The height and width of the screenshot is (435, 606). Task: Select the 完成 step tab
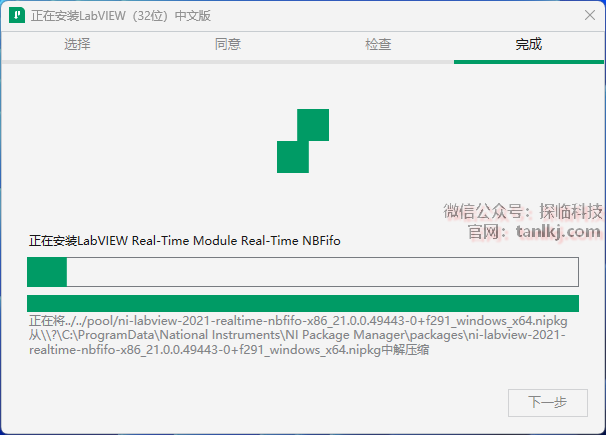[x=529, y=44]
